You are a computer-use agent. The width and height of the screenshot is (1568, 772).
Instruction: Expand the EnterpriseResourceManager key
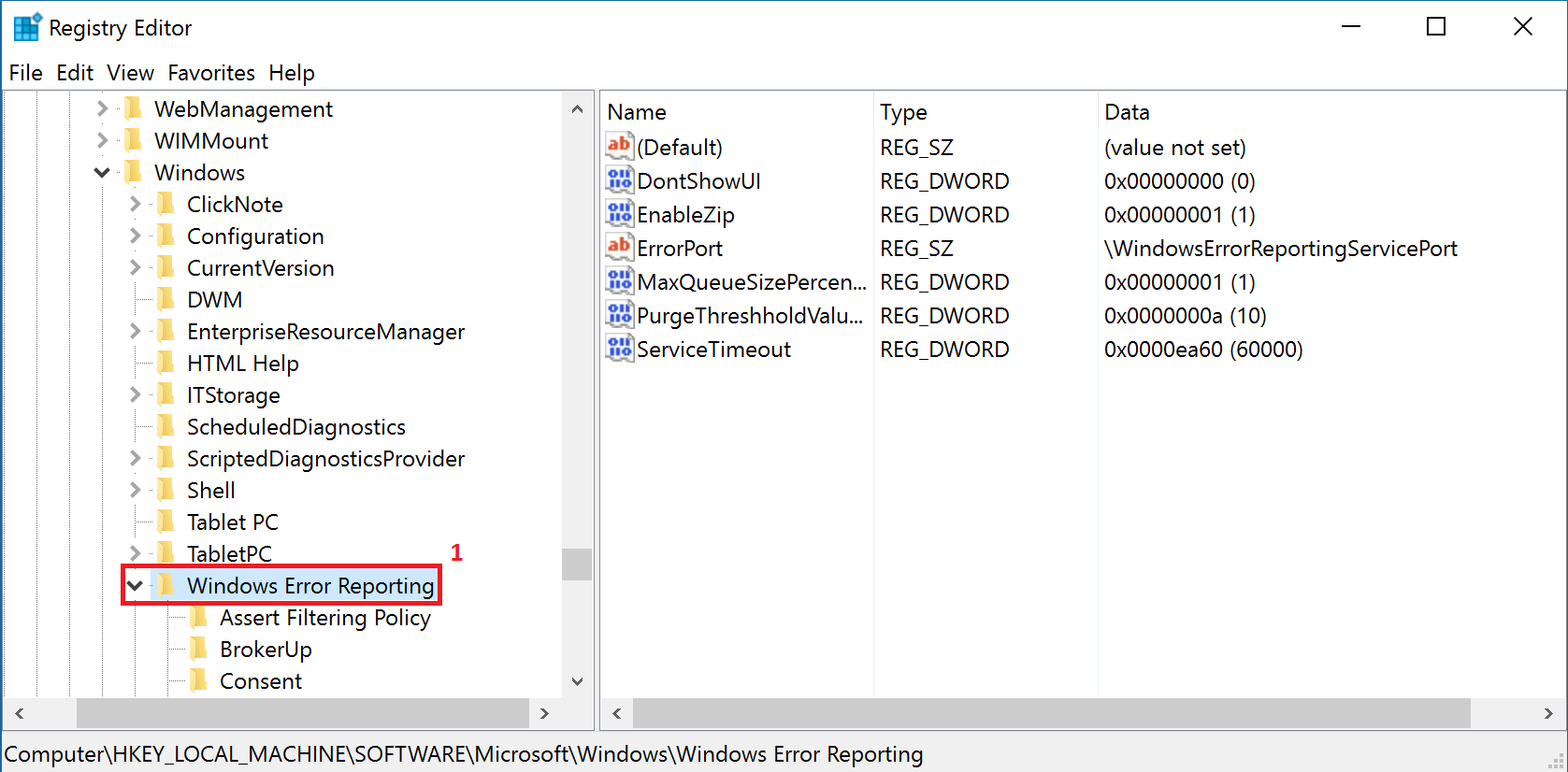(x=136, y=331)
